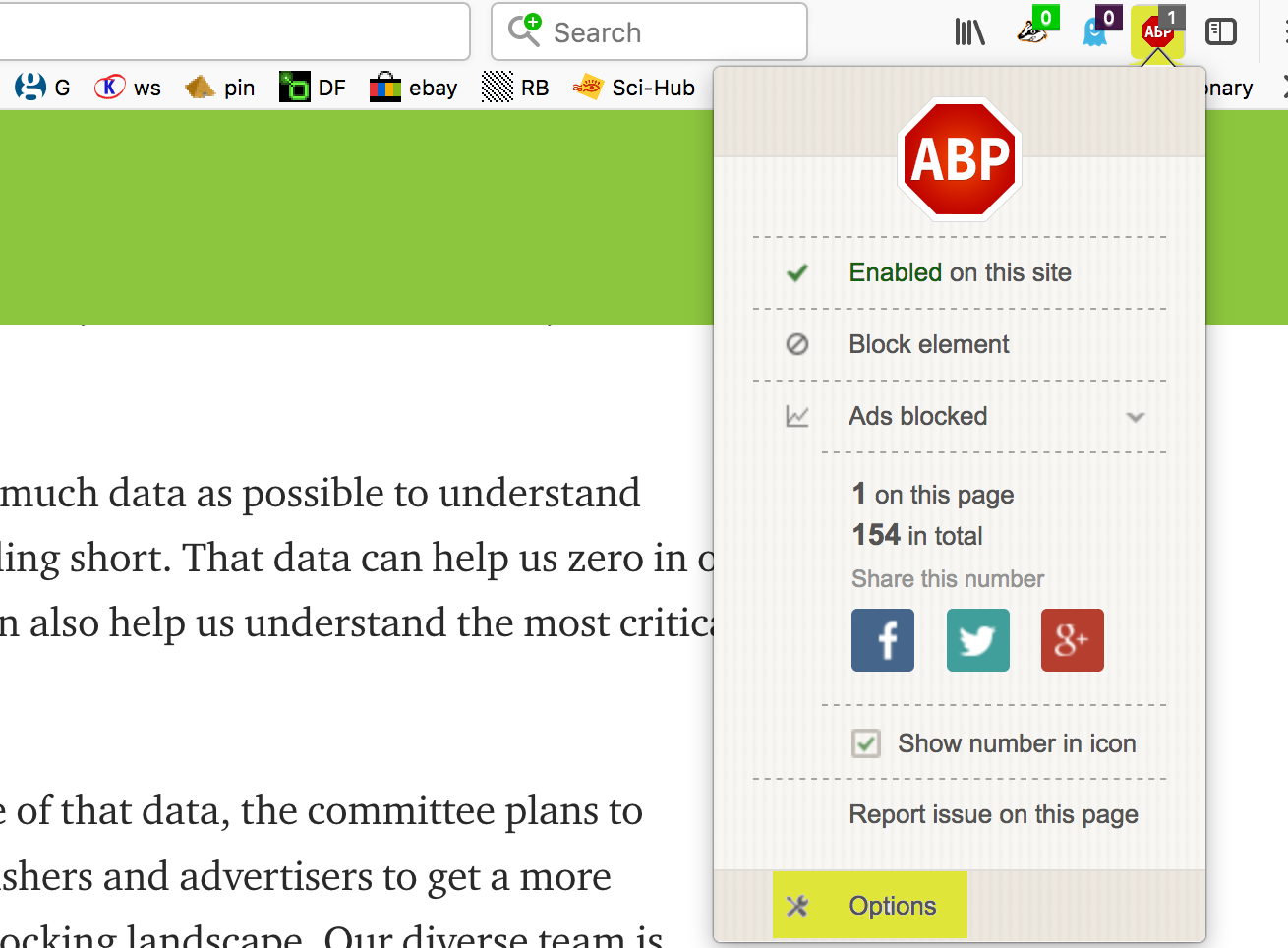The height and width of the screenshot is (948, 1288).
Task: Click the large ABP logo in popup
Action: coord(961,158)
